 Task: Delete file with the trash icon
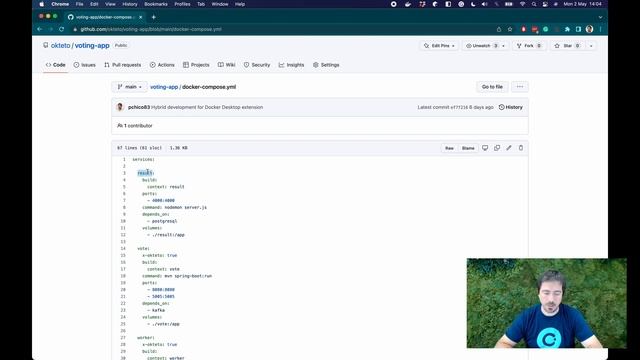(x=521, y=148)
